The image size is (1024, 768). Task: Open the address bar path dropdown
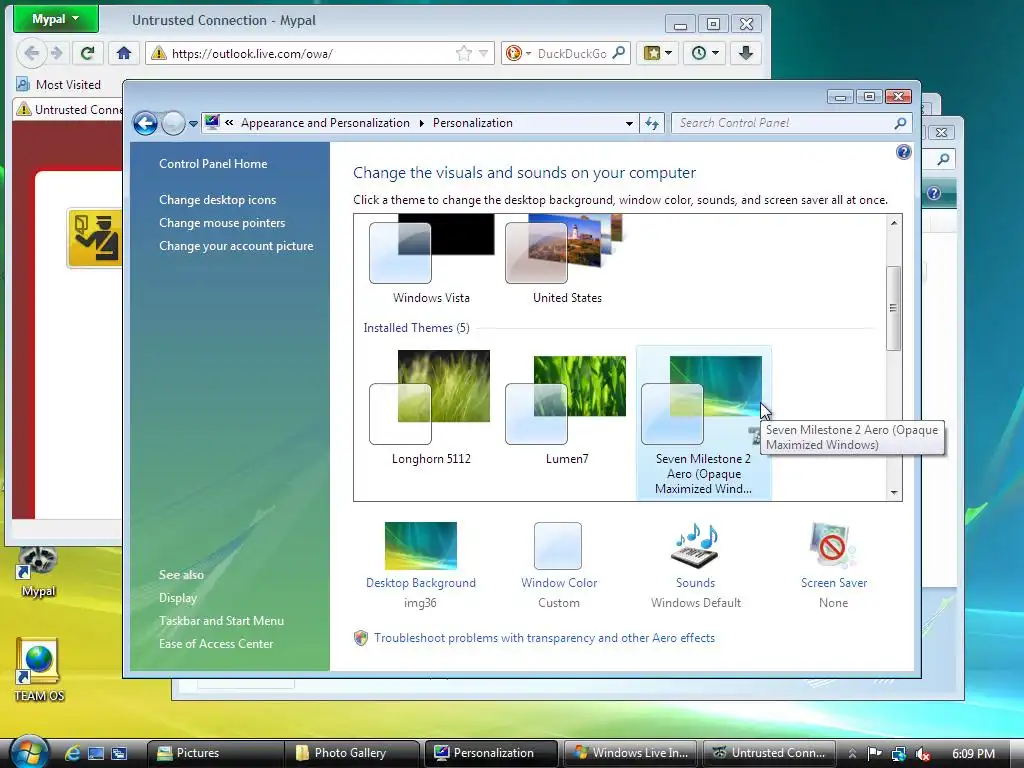pyautogui.click(x=629, y=123)
